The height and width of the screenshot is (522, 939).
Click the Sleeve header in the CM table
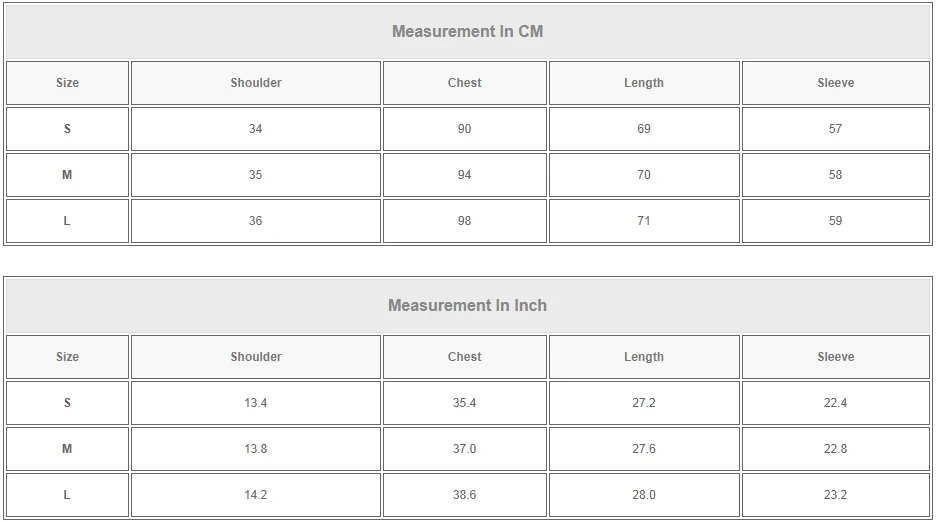835,83
